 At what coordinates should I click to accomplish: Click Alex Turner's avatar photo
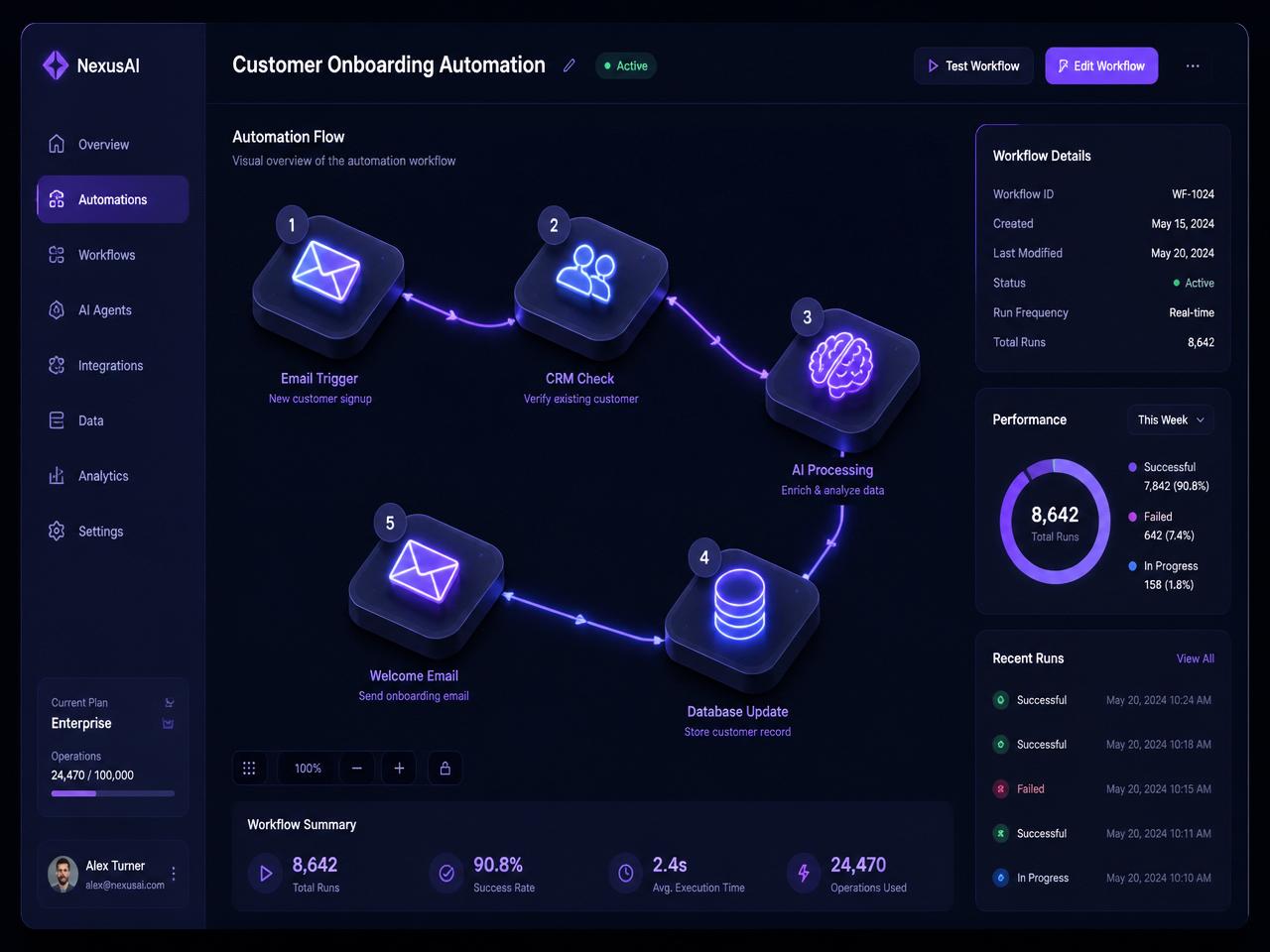click(x=63, y=874)
